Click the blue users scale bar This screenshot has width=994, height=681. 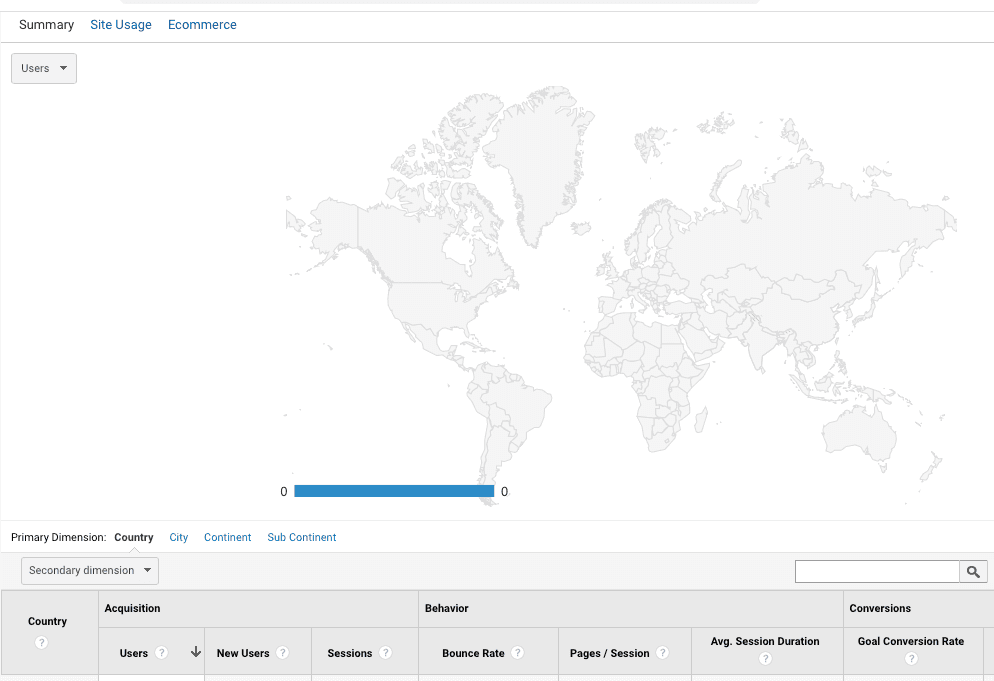click(394, 491)
